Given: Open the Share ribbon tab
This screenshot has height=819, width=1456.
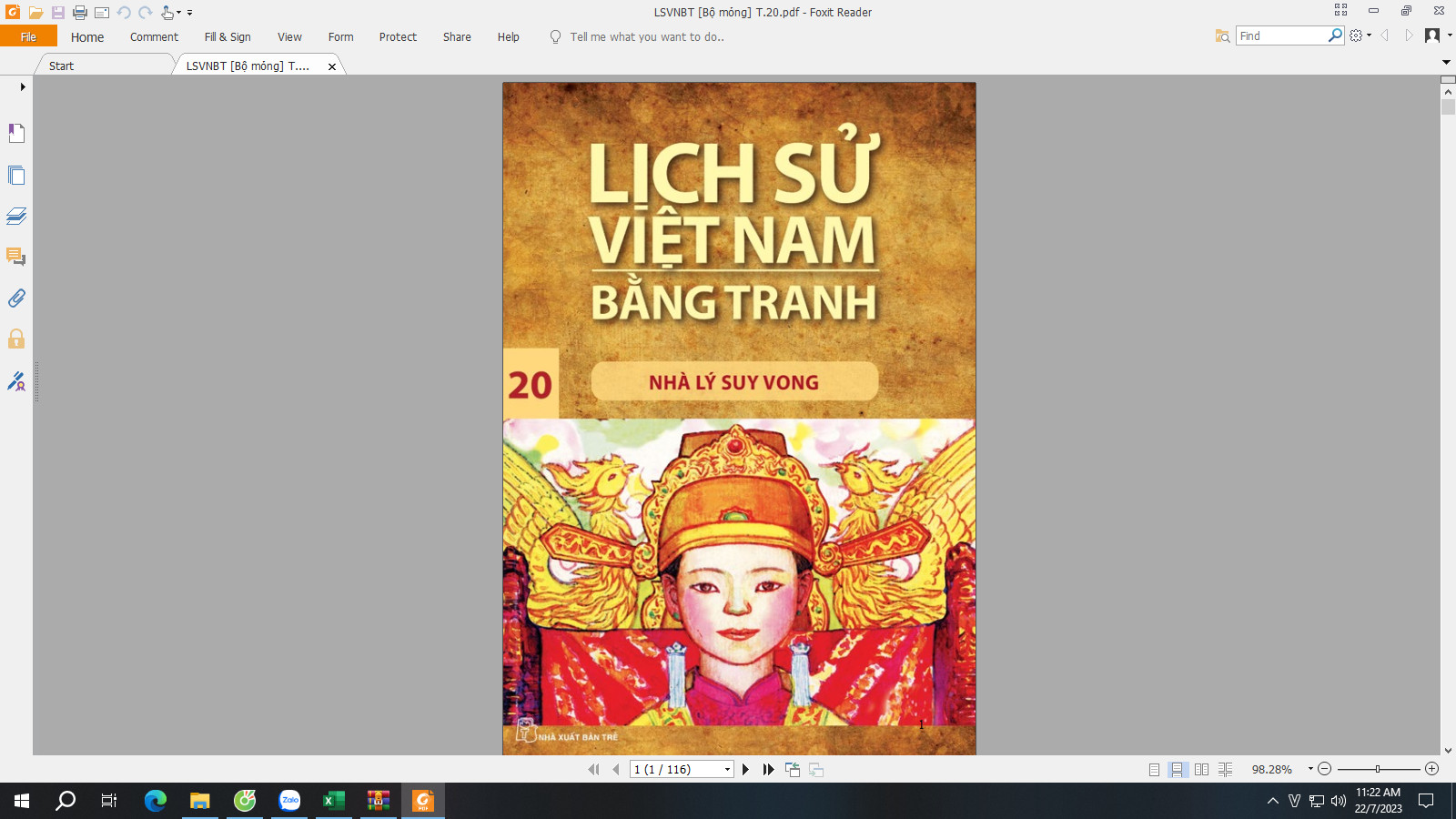Looking at the screenshot, I should [x=457, y=37].
